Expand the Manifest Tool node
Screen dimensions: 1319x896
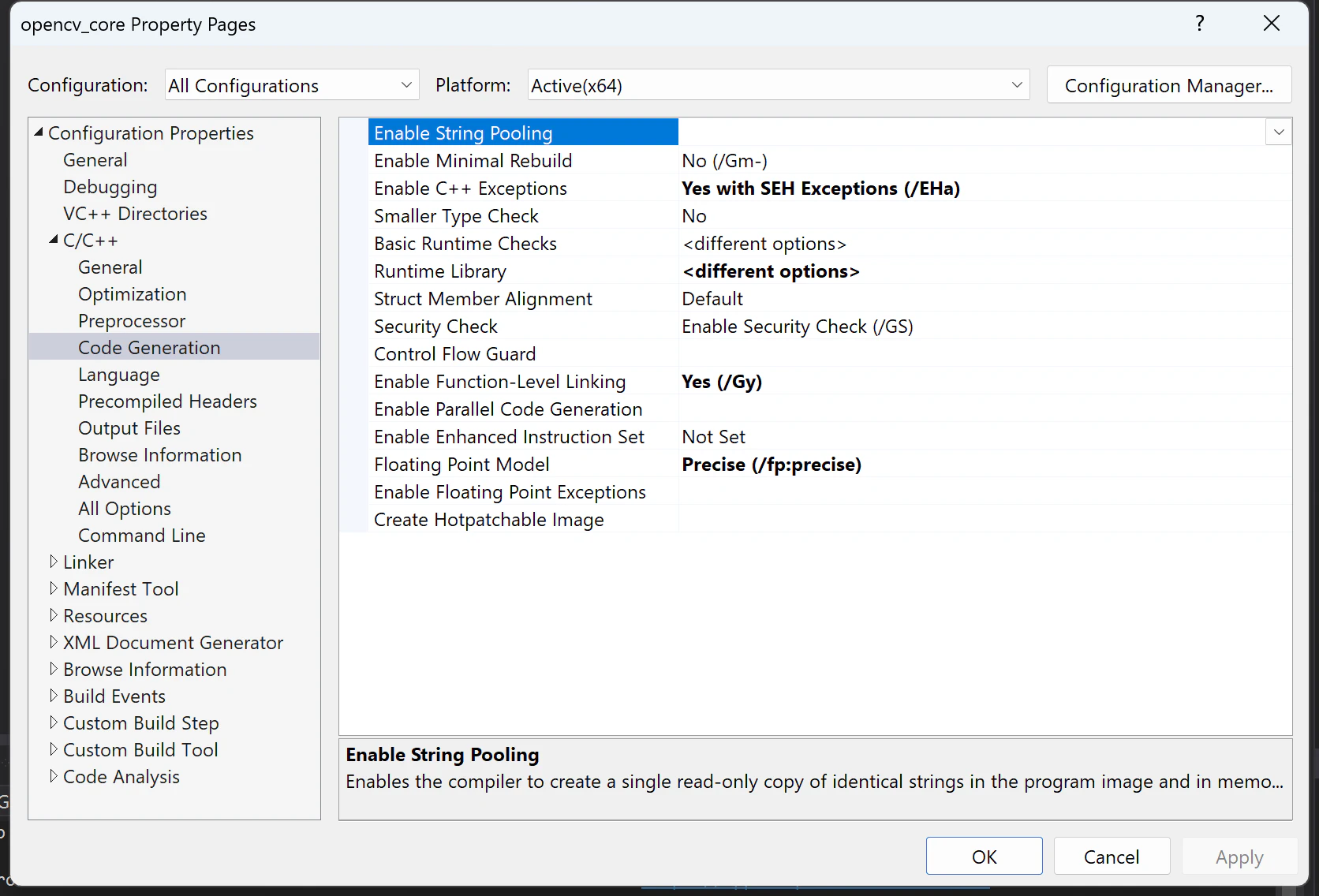(54, 588)
